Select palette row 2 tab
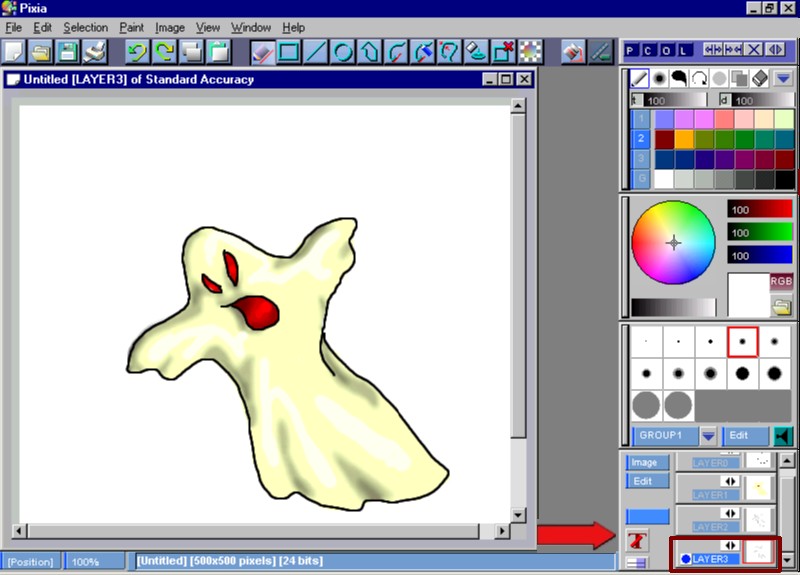This screenshot has width=800, height=575. point(641,139)
